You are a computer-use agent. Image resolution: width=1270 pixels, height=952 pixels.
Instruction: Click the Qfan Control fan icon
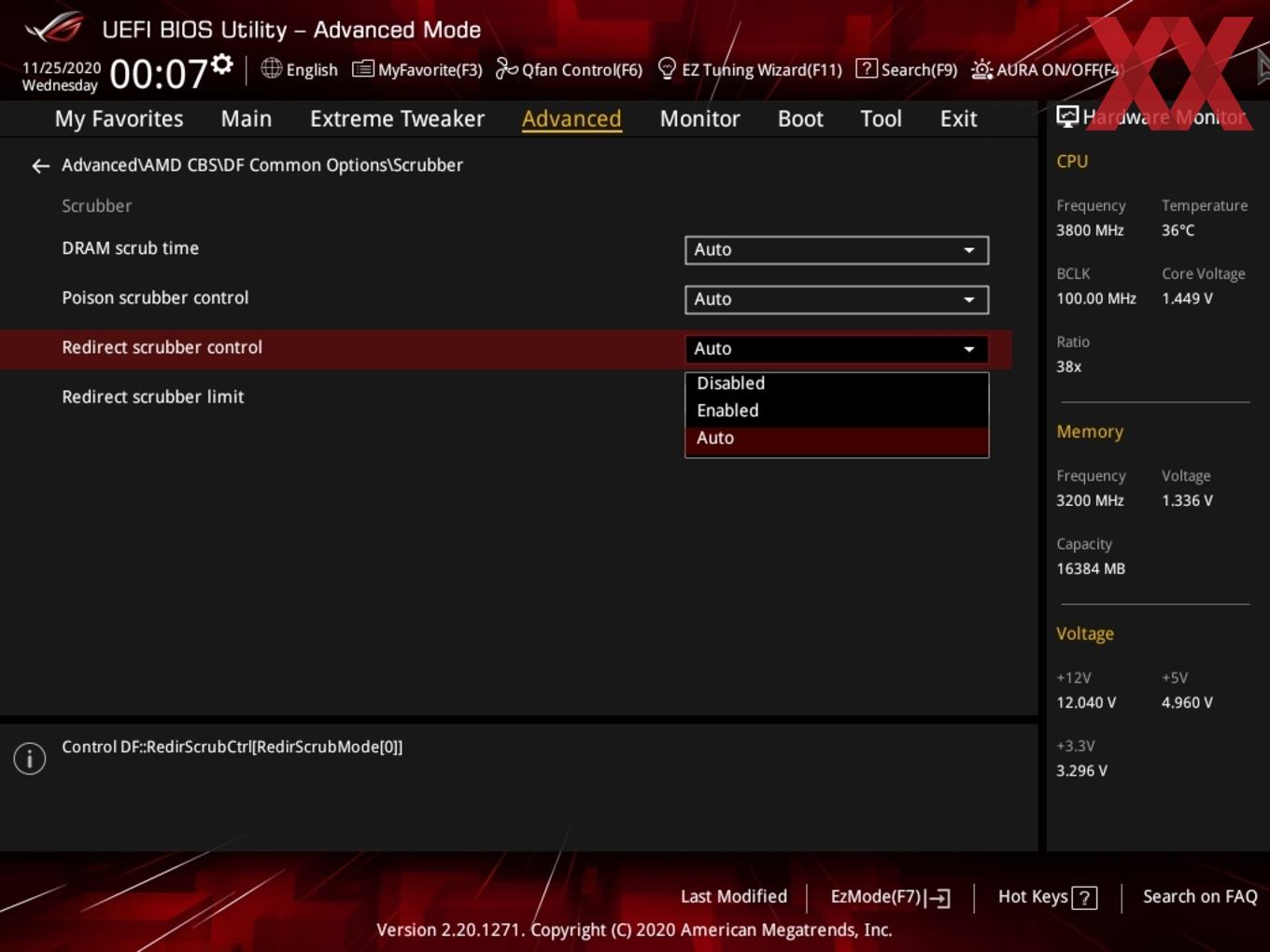point(506,68)
